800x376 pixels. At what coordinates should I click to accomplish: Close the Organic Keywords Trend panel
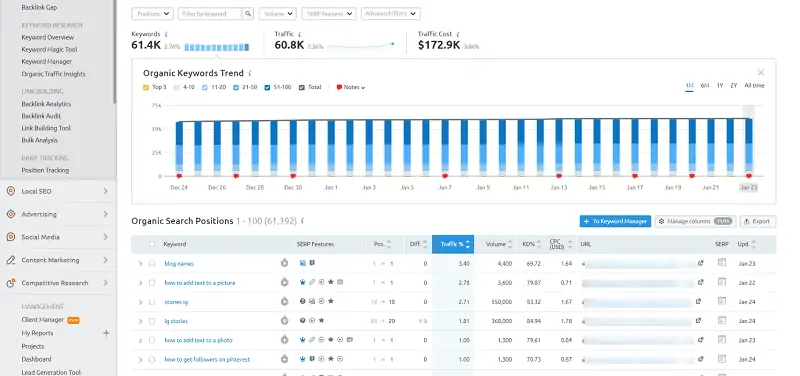pos(761,72)
